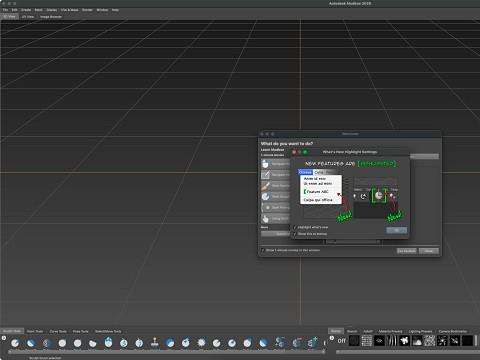Image resolution: width=480 pixels, height=360 pixels.
Task: Click the sculpt tools tray horizontal scrollbar
Action: 167,351
